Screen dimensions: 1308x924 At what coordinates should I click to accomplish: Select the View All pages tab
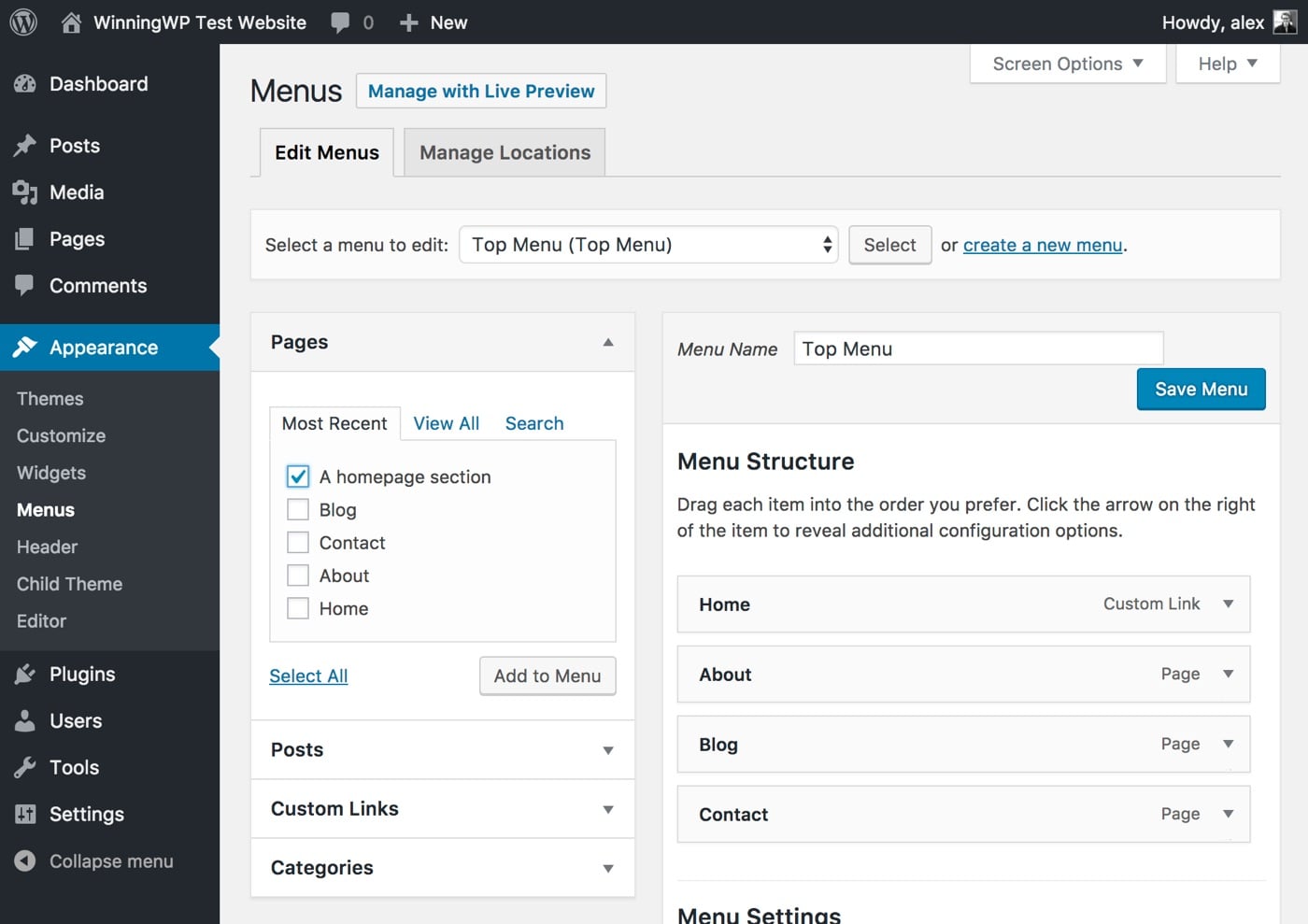point(447,423)
